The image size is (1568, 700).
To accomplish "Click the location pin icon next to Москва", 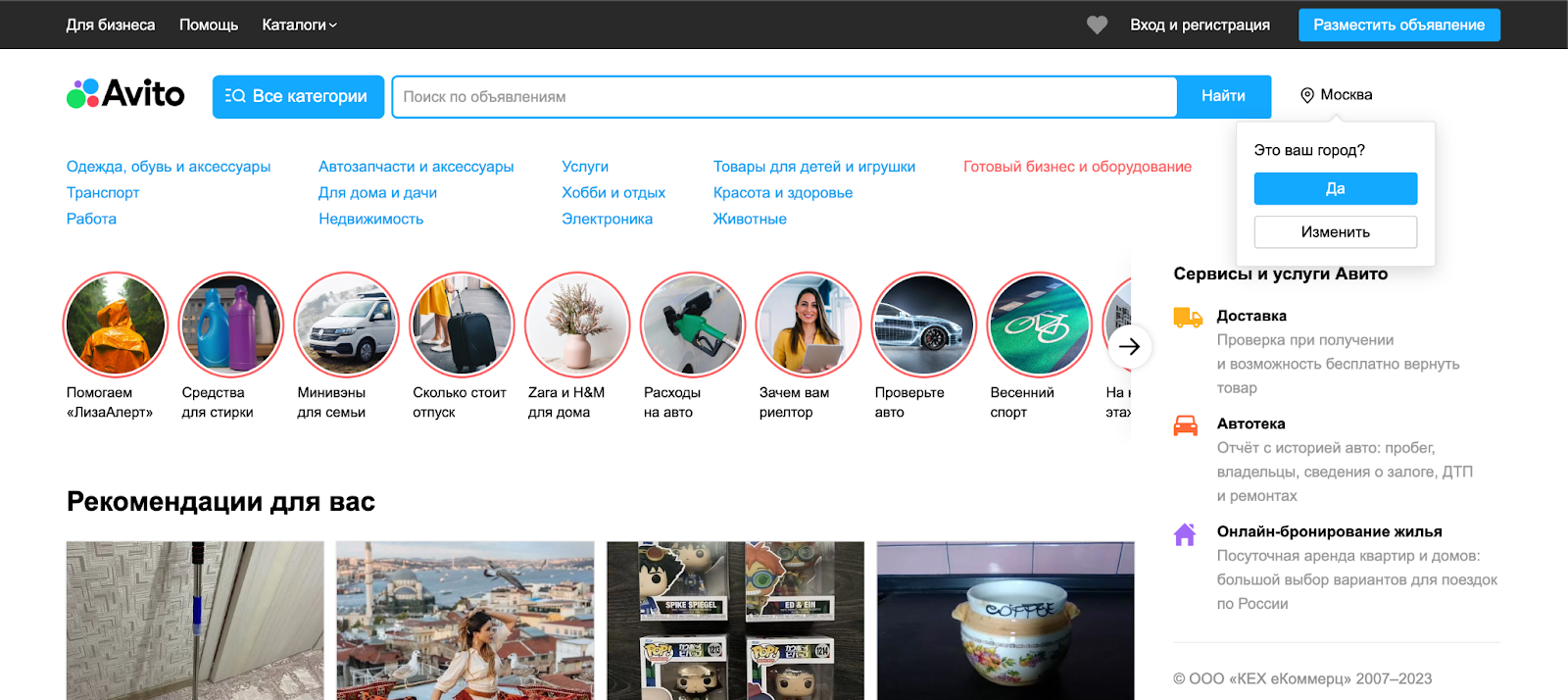I will click(1306, 95).
